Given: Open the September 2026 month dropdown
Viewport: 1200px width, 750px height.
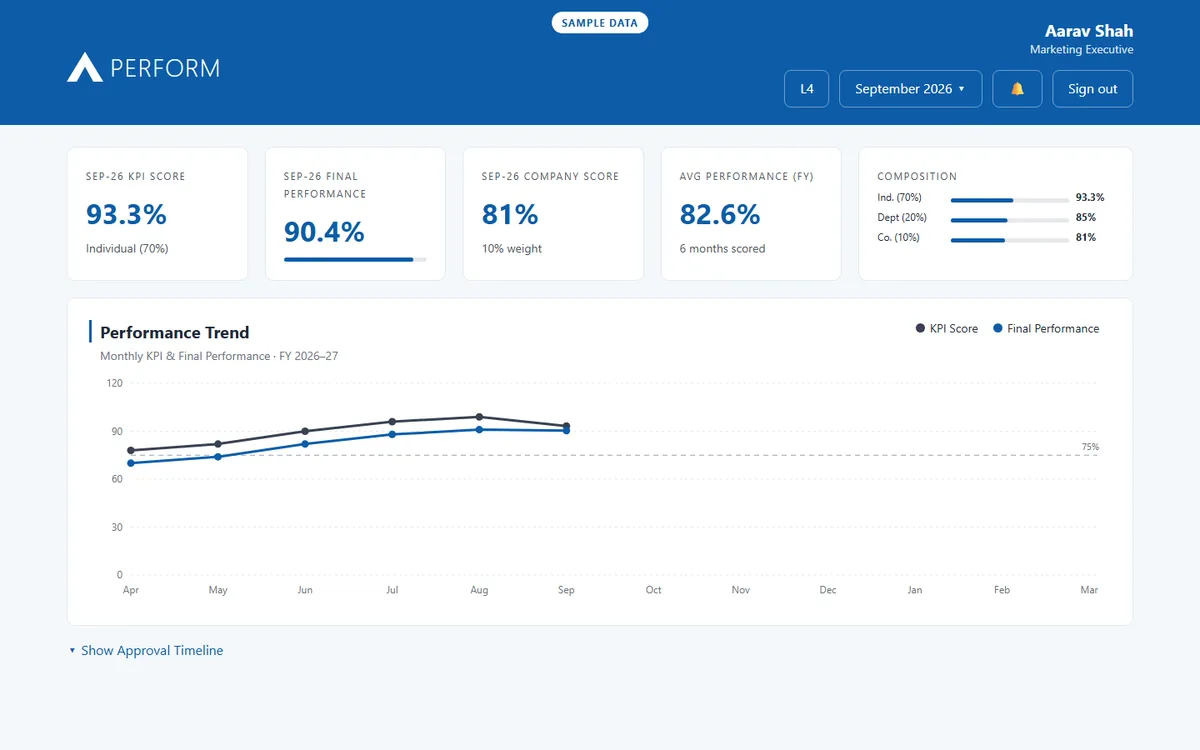Looking at the screenshot, I should 910,89.
